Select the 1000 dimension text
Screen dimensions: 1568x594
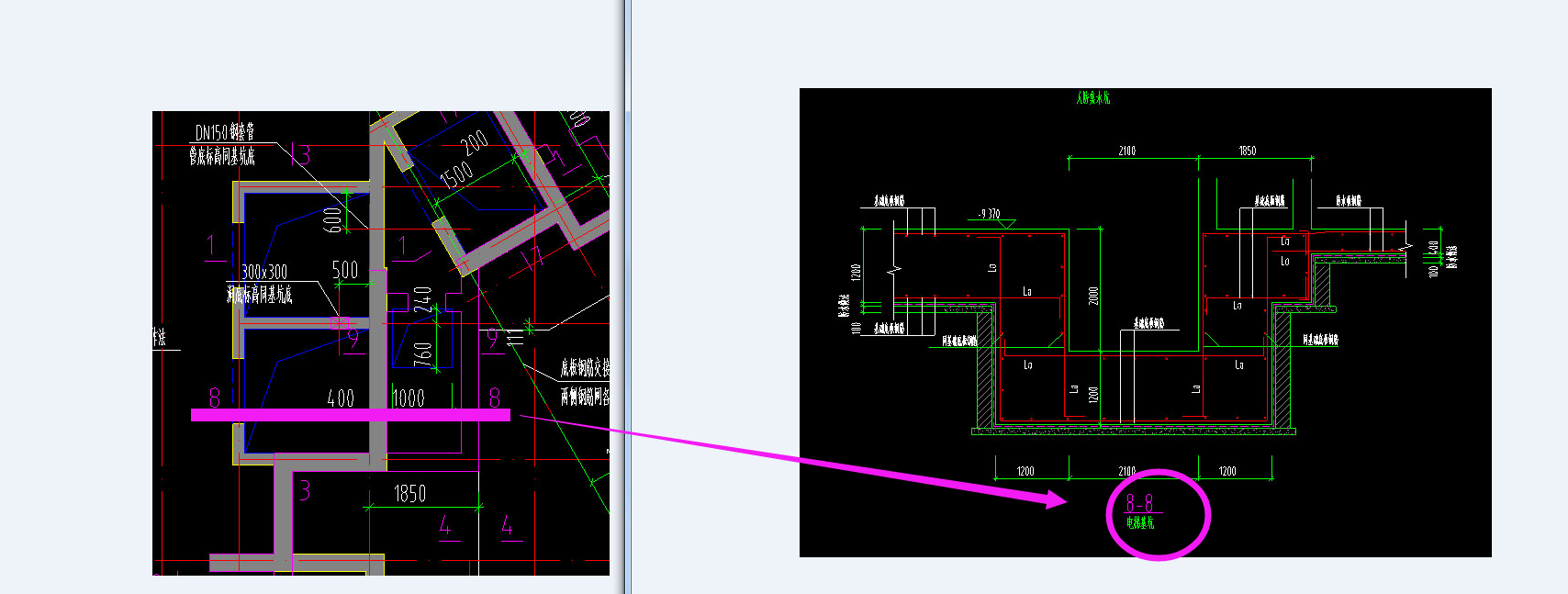409,398
